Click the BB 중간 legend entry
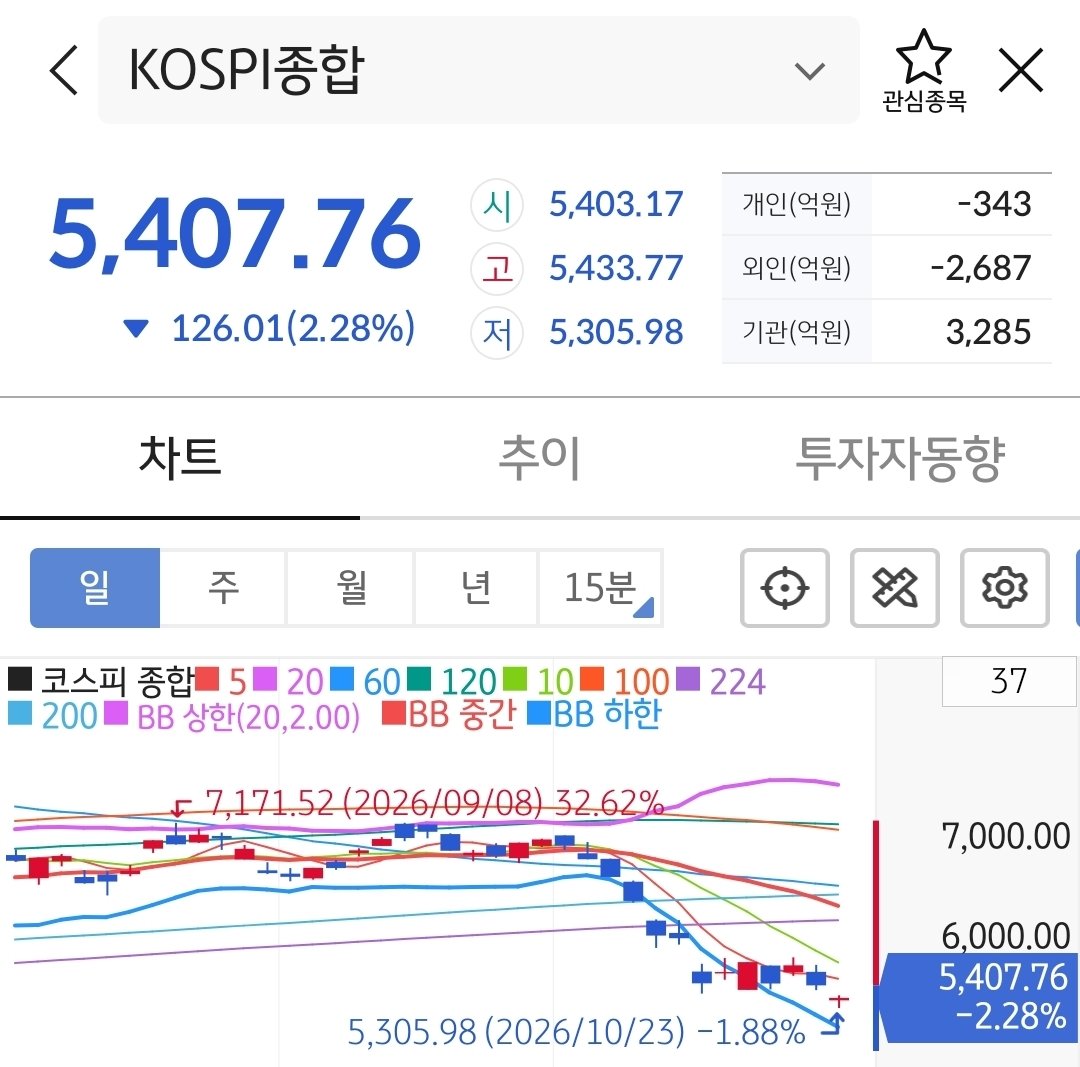1080x1067 pixels. (449, 714)
